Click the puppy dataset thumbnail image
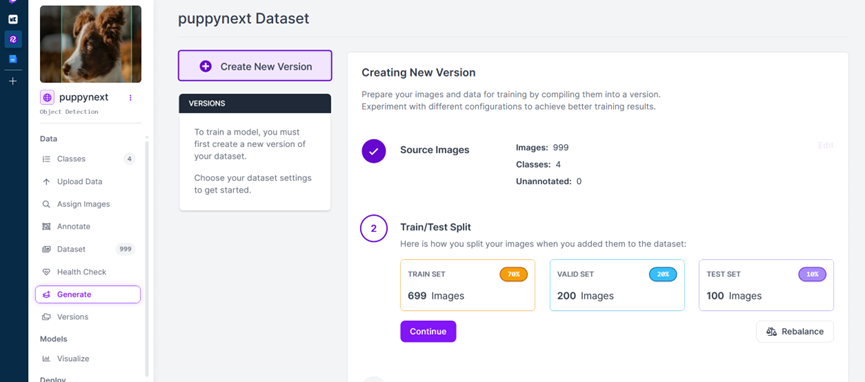This screenshot has height=382, width=865. click(x=90, y=44)
